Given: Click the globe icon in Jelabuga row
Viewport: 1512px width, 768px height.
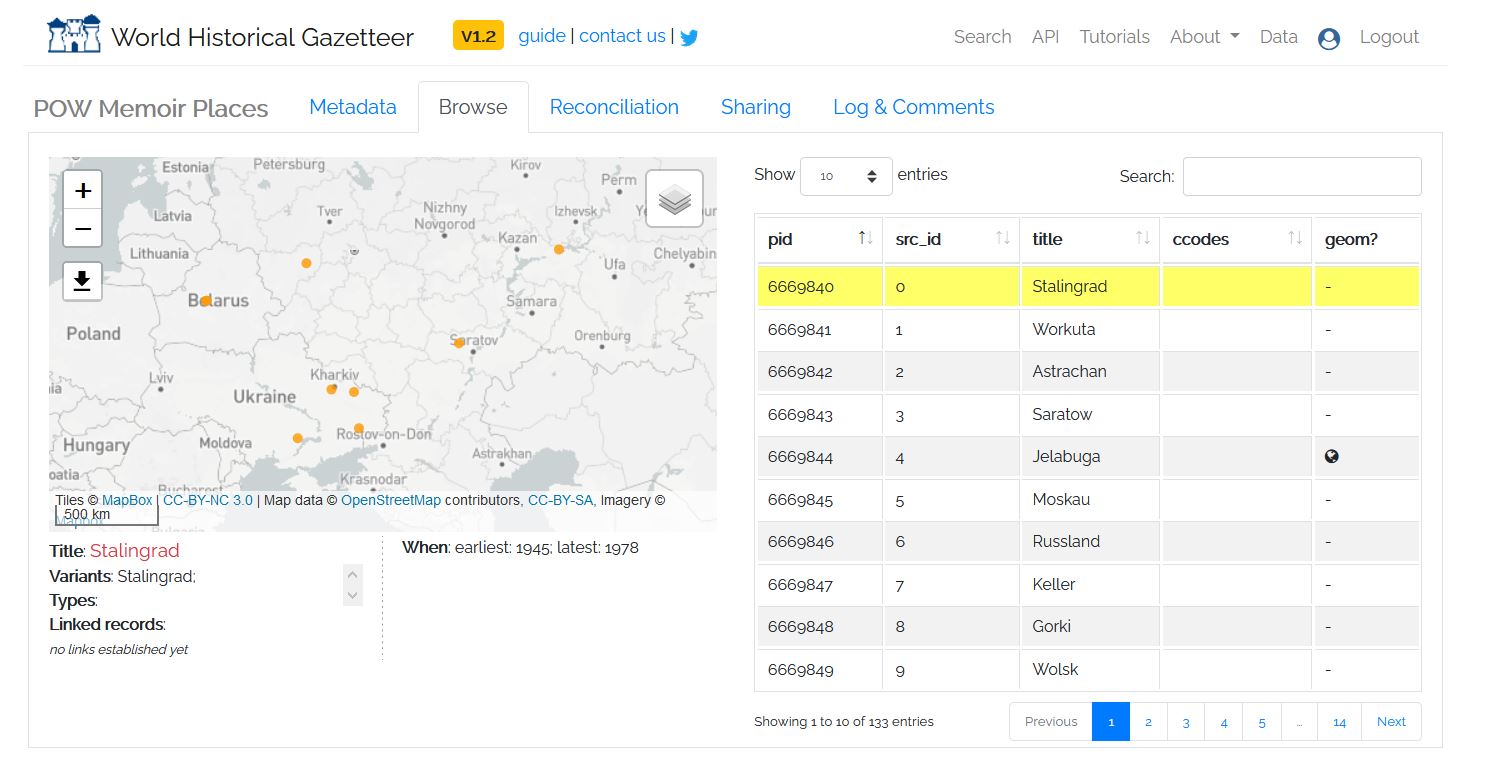Looking at the screenshot, I should pyautogui.click(x=1331, y=456).
